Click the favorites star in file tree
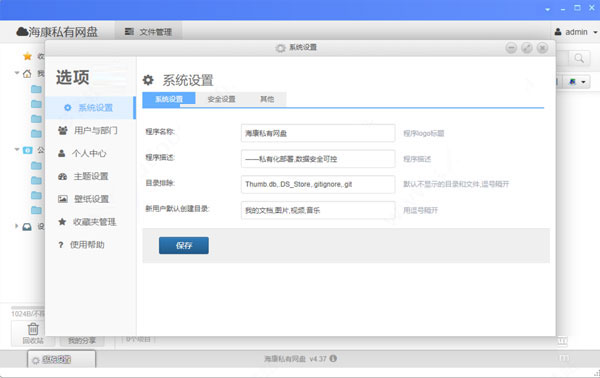600x378 pixels. coord(28,57)
